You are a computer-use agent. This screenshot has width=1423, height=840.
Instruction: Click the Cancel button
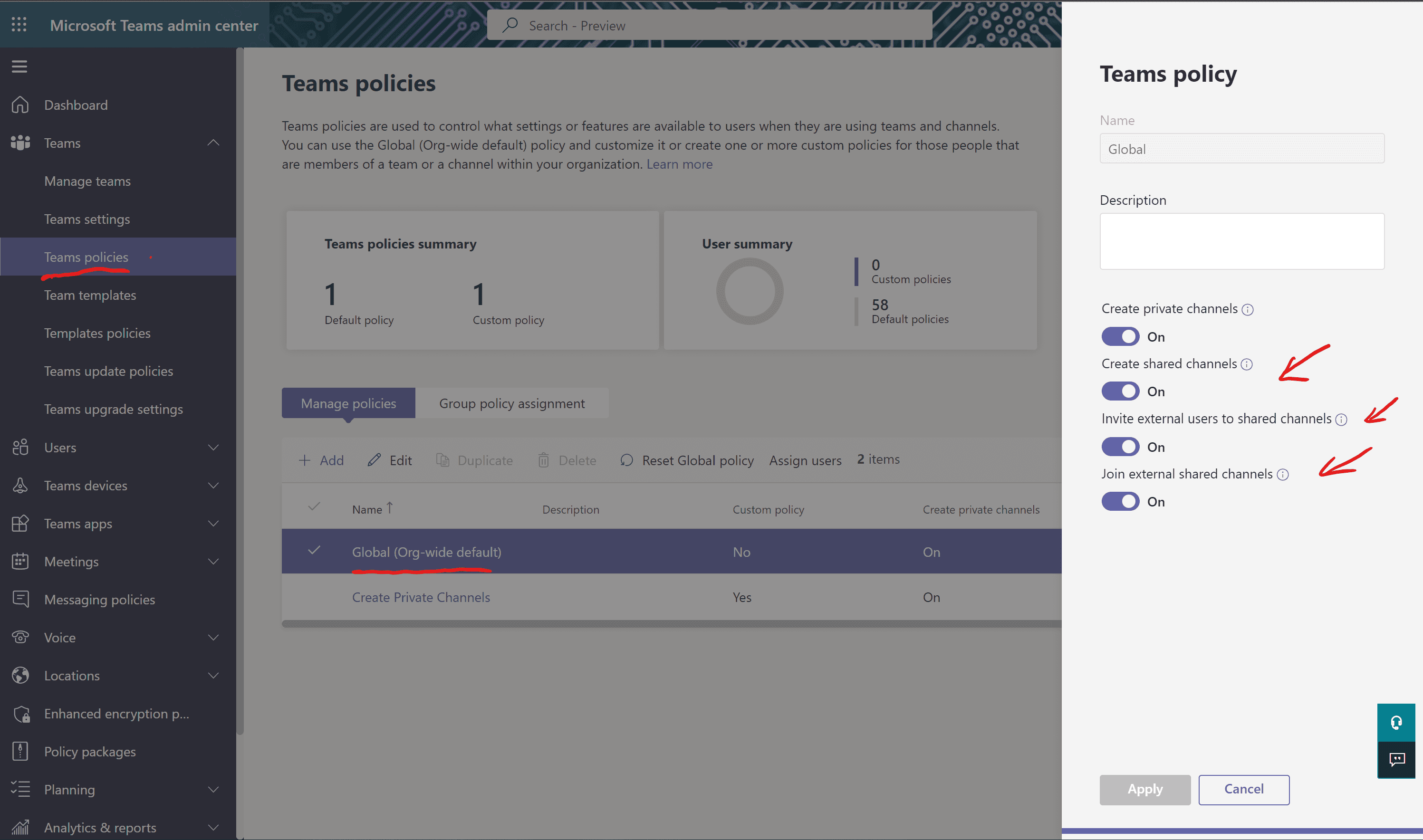(x=1243, y=789)
